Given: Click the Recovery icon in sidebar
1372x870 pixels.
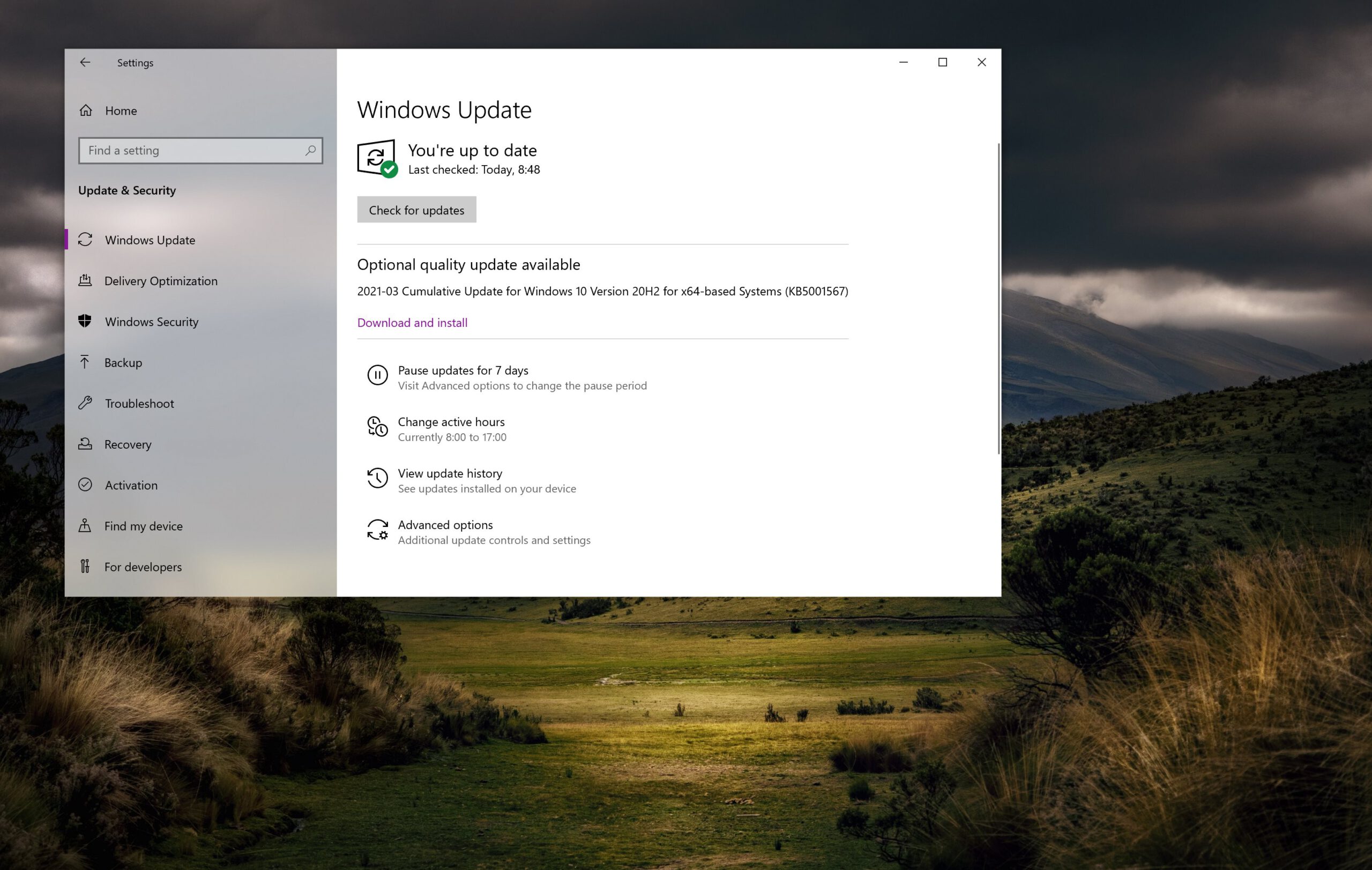Looking at the screenshot, I should tap(85, 443).
